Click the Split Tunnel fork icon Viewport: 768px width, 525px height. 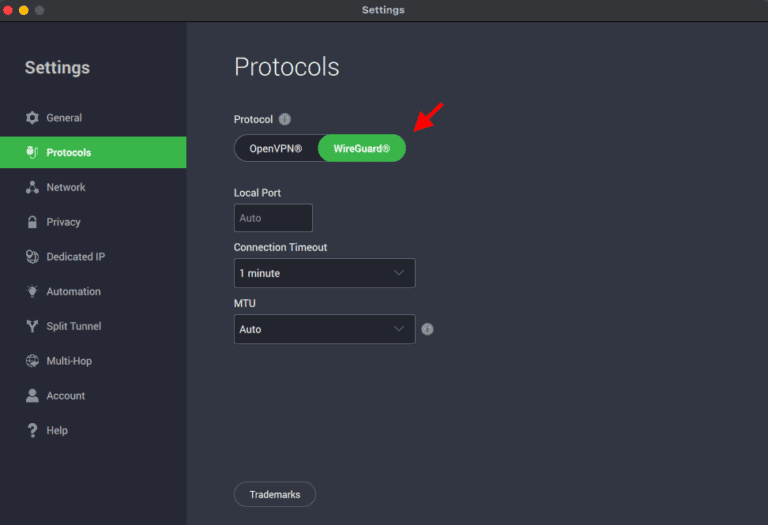pos(32,326)
